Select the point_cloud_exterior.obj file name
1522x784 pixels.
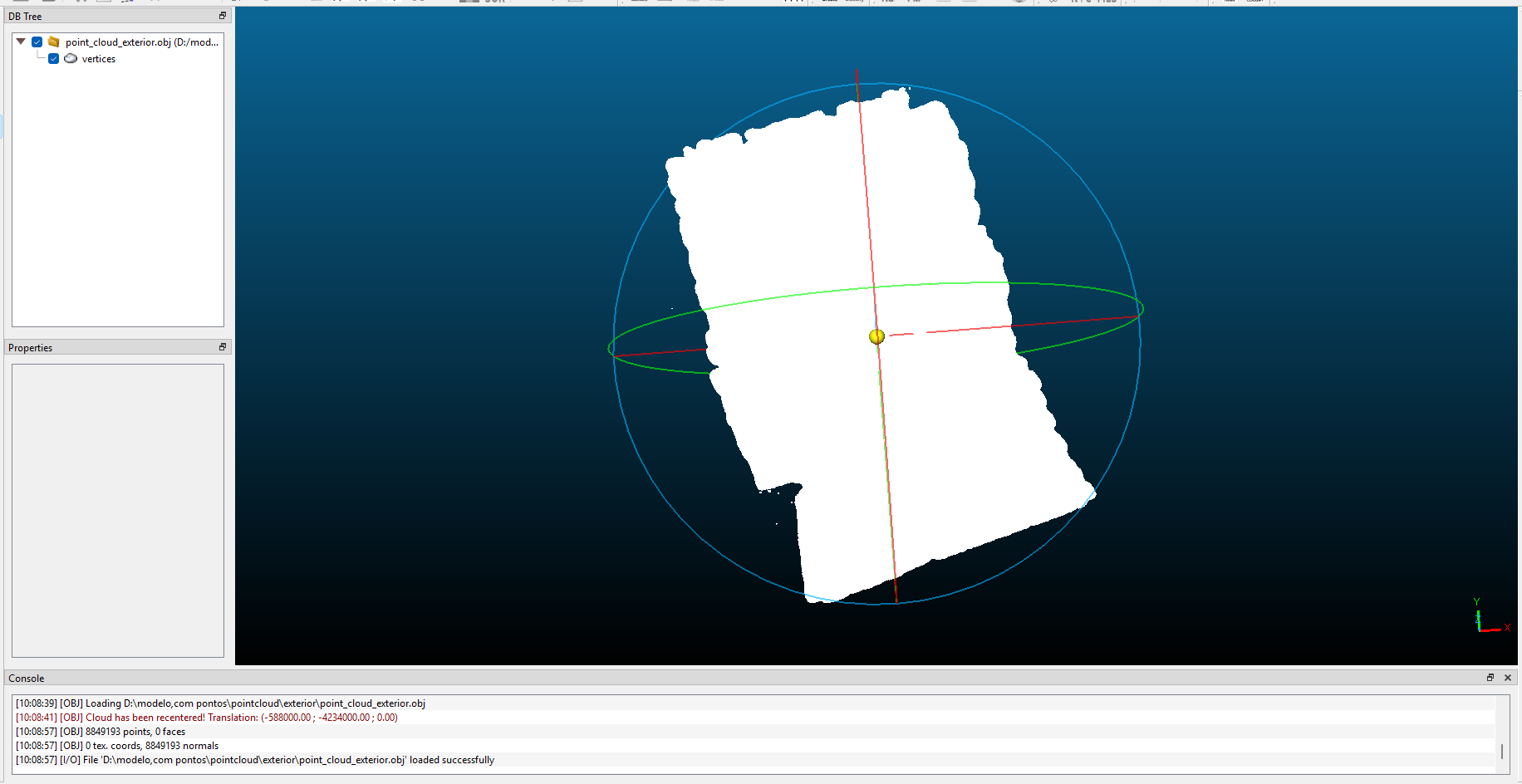point(141,42)
